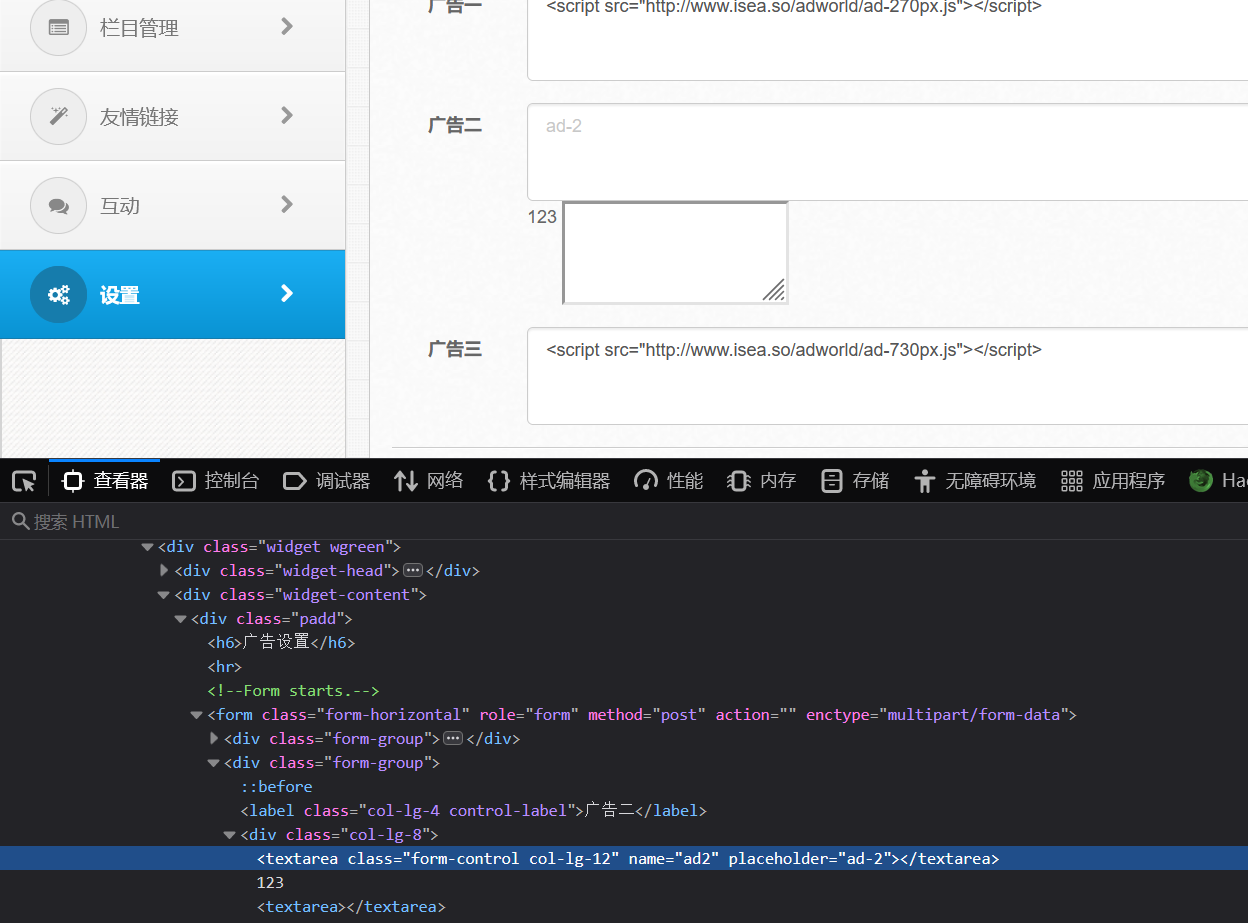
Task: Click the ellipsis badge in widget-head row
Action: (x=413, y=571)
